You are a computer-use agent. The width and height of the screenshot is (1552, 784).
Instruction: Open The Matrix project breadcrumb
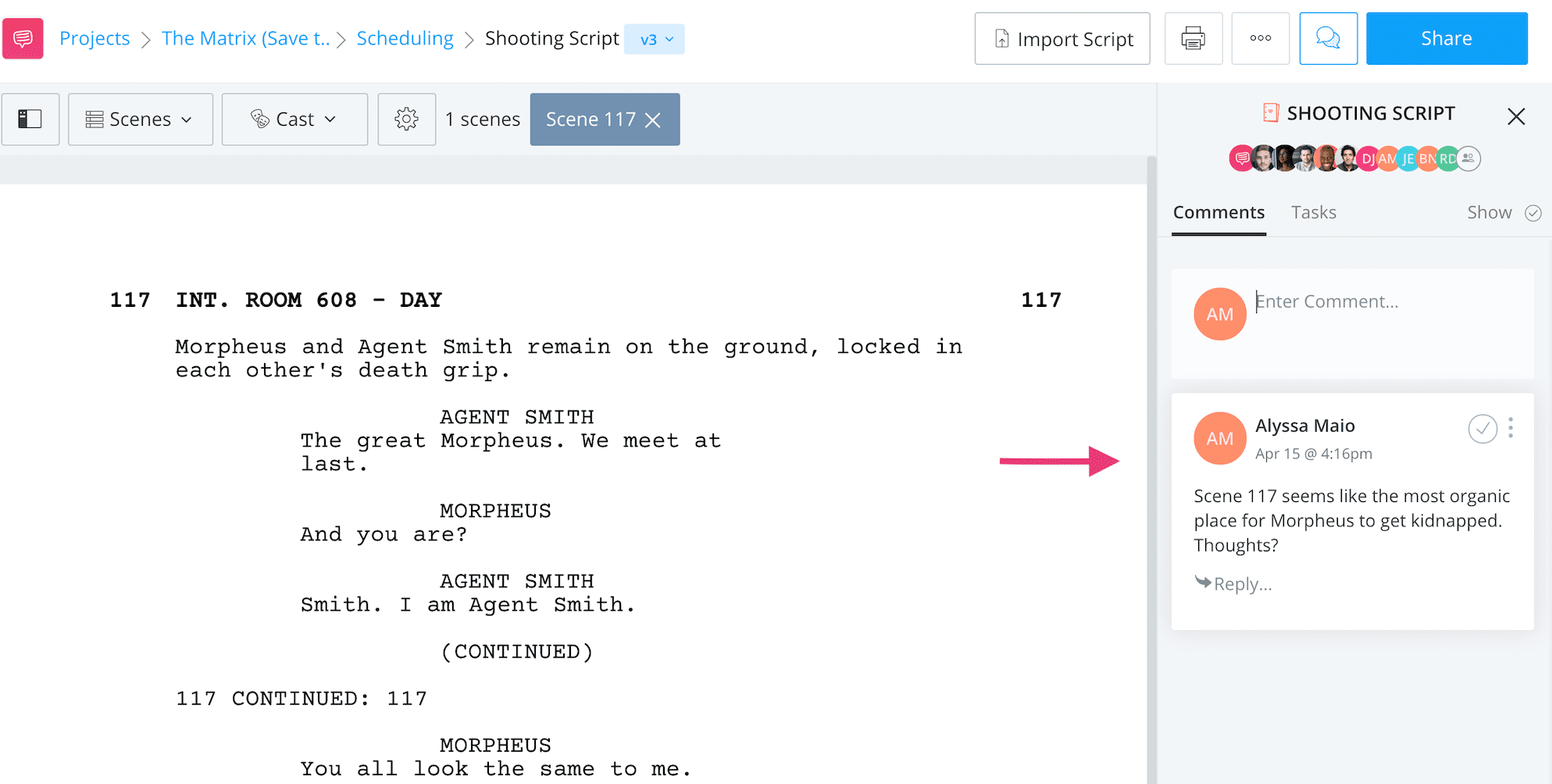tap(245, 38)
